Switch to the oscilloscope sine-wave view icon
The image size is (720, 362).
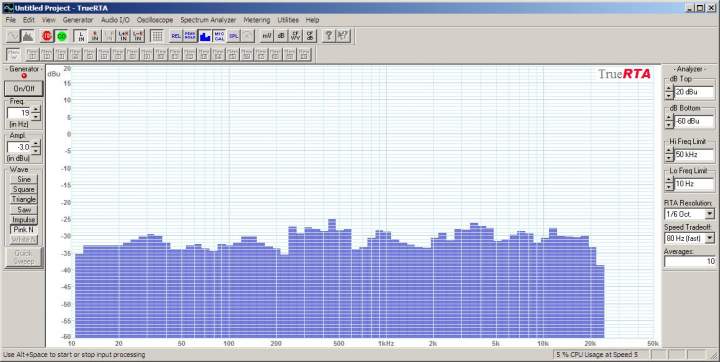pyautogui.click(x=13, y=36)
